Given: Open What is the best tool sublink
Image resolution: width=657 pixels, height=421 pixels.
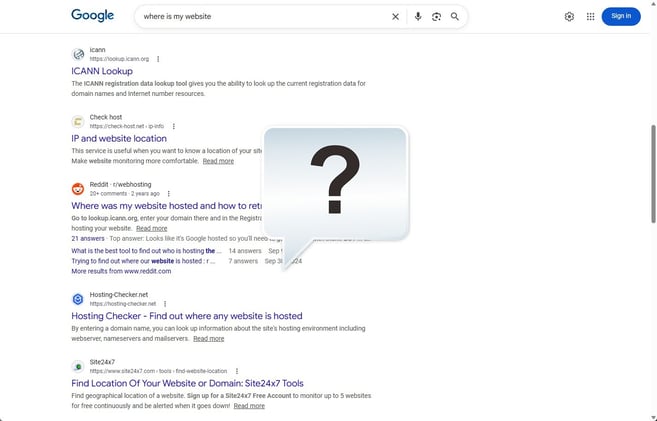Looking at the screenshot, I should (146, 251).
